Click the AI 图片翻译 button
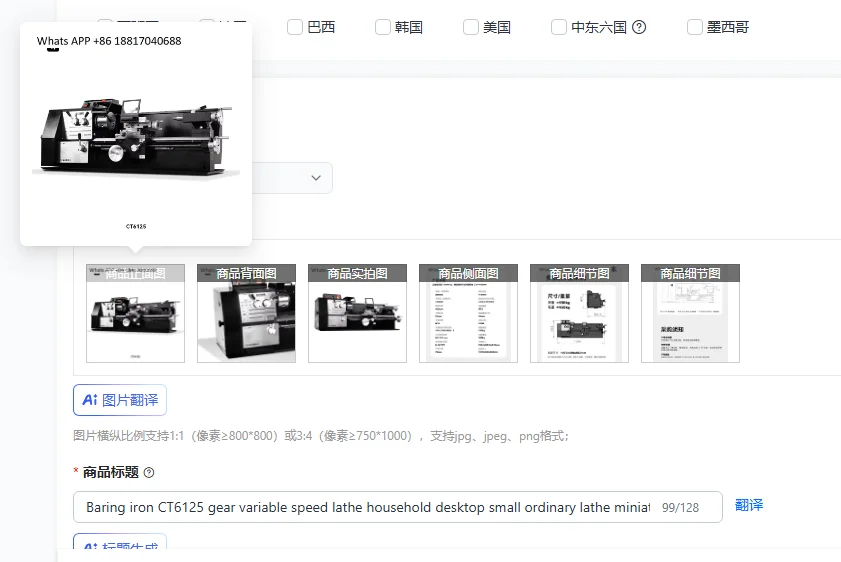The width and height of the screenshot is (841, 562). click(120, 400)
